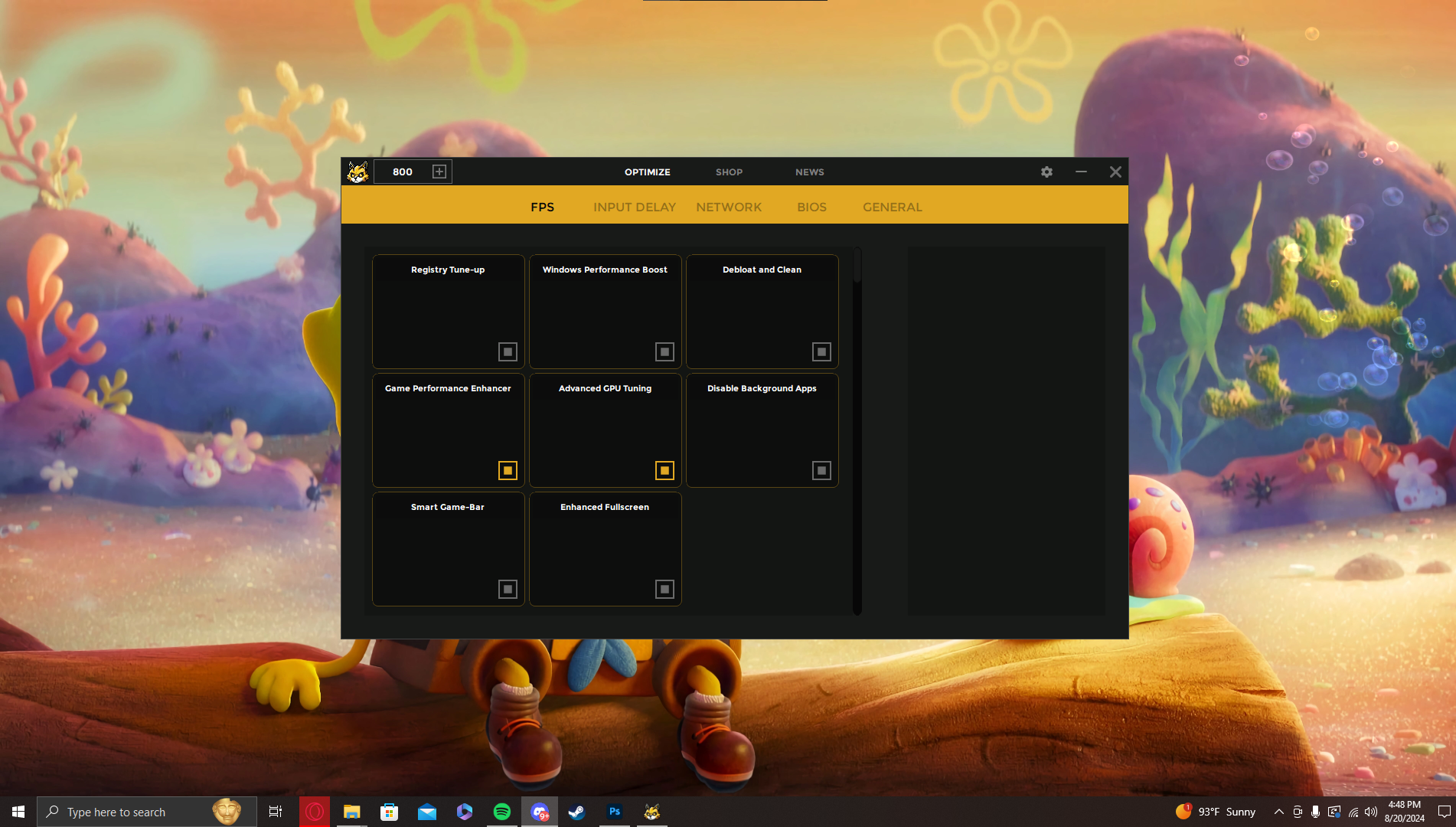This screenshot has height=827, width=1456.
Task: Click the fox optimizer taskbar icon
Action: (x=651, y=812)
